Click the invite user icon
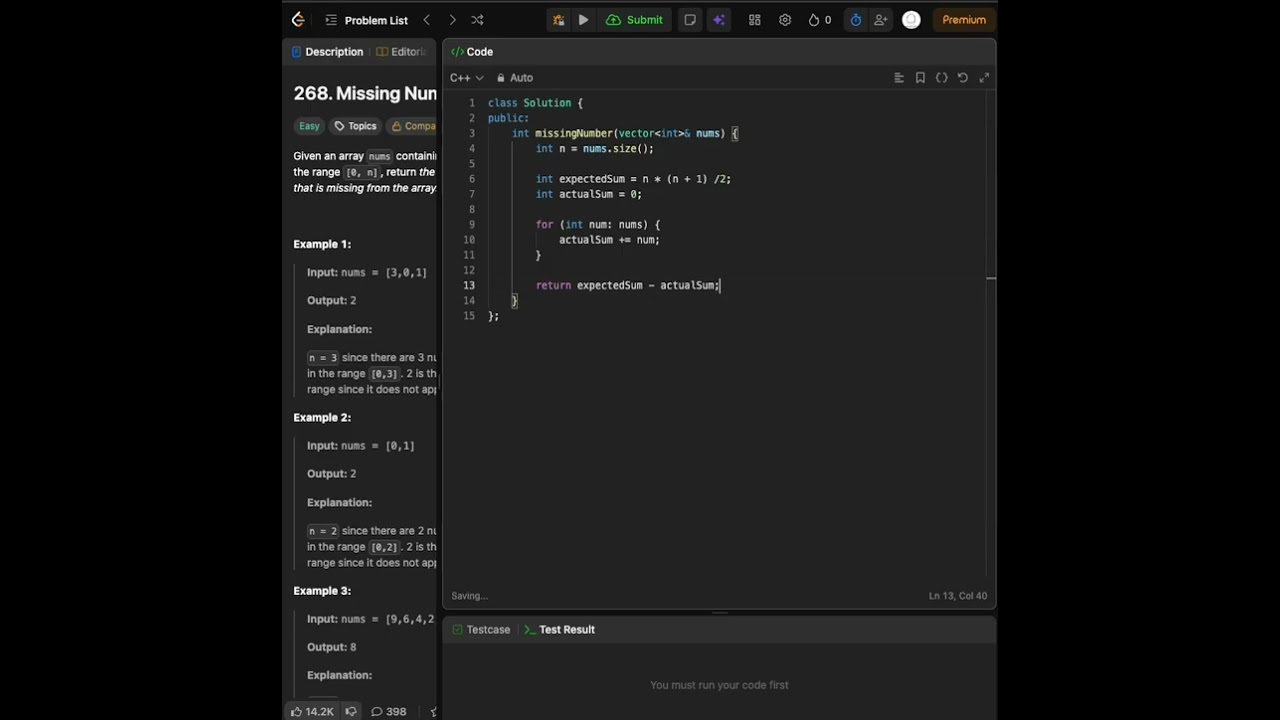This screenshot has width=1280, height=720. click(x=880, y=20)
